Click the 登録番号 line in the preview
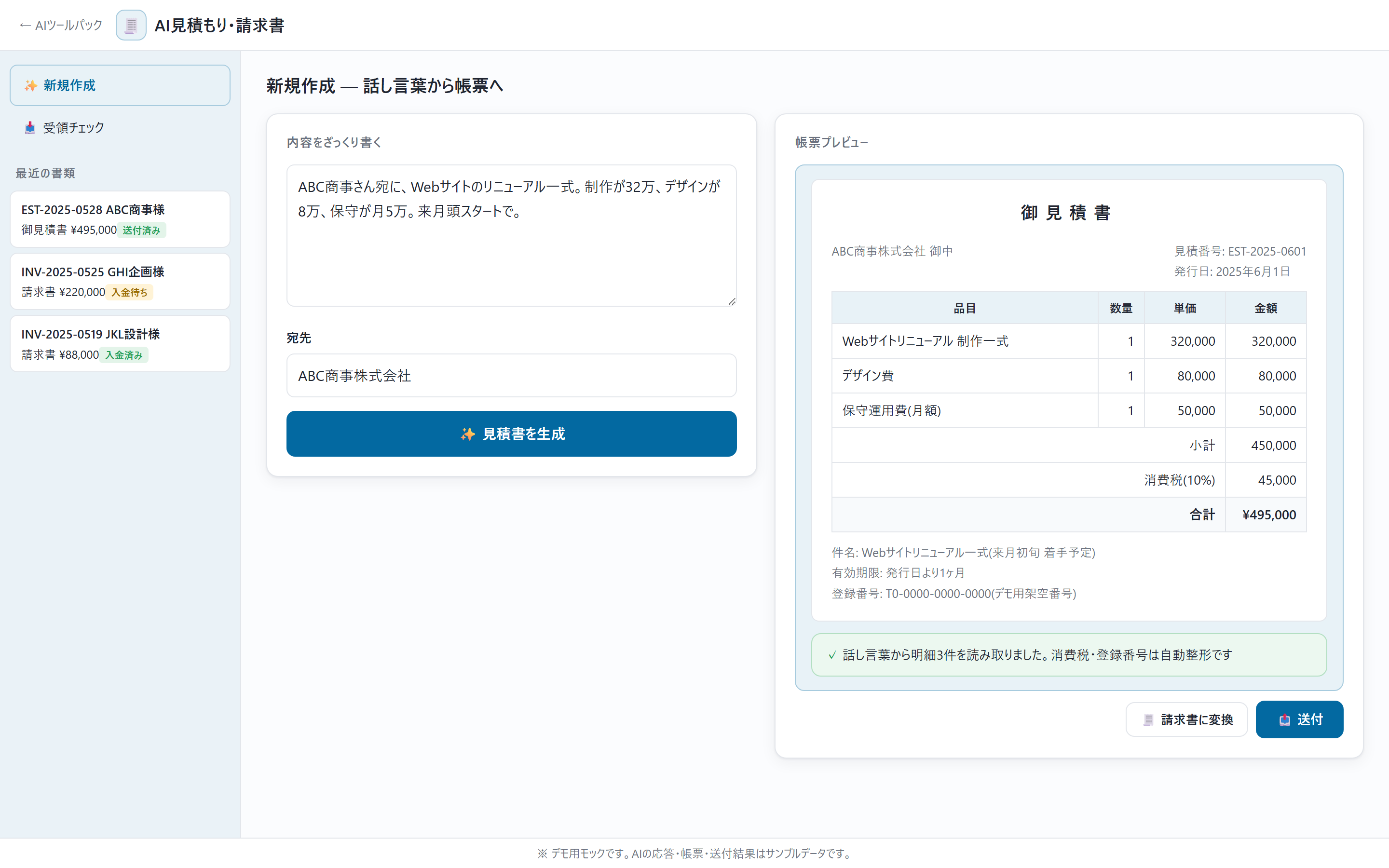The height and width of the screenshot is (868, 1389). point(954,594)
